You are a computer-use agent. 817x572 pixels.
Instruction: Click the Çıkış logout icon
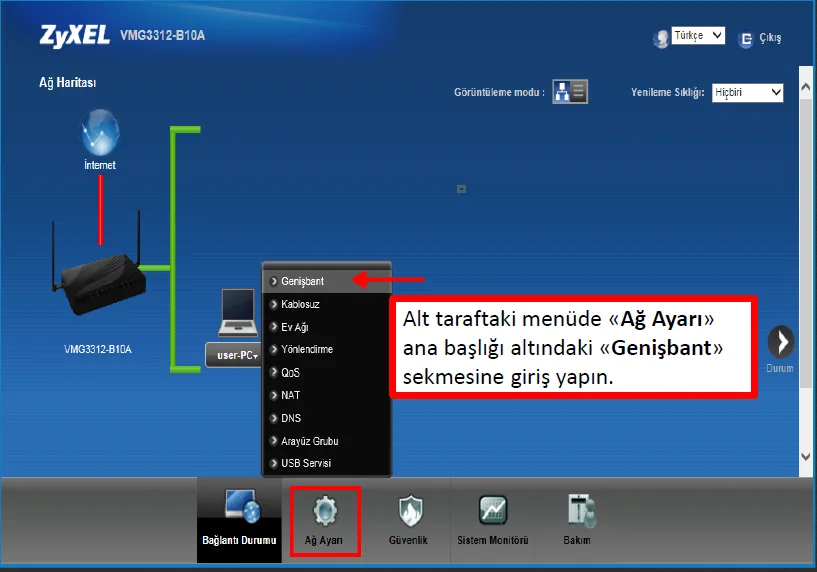[746, 39]
